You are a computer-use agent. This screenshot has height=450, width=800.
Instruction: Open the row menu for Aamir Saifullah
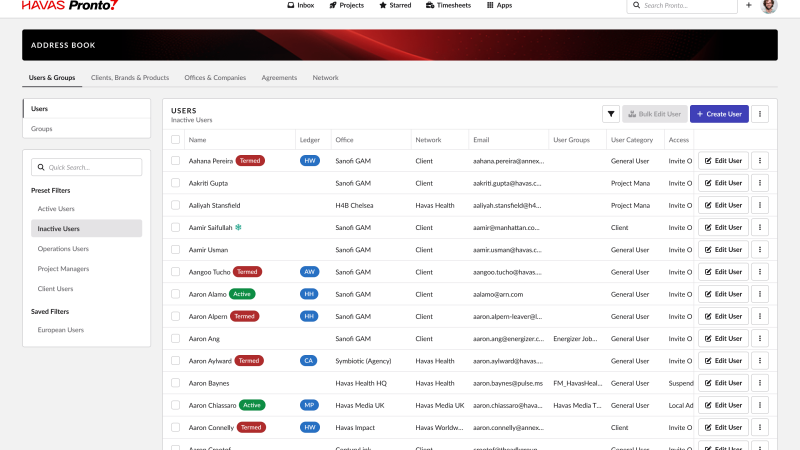(760, 228)
